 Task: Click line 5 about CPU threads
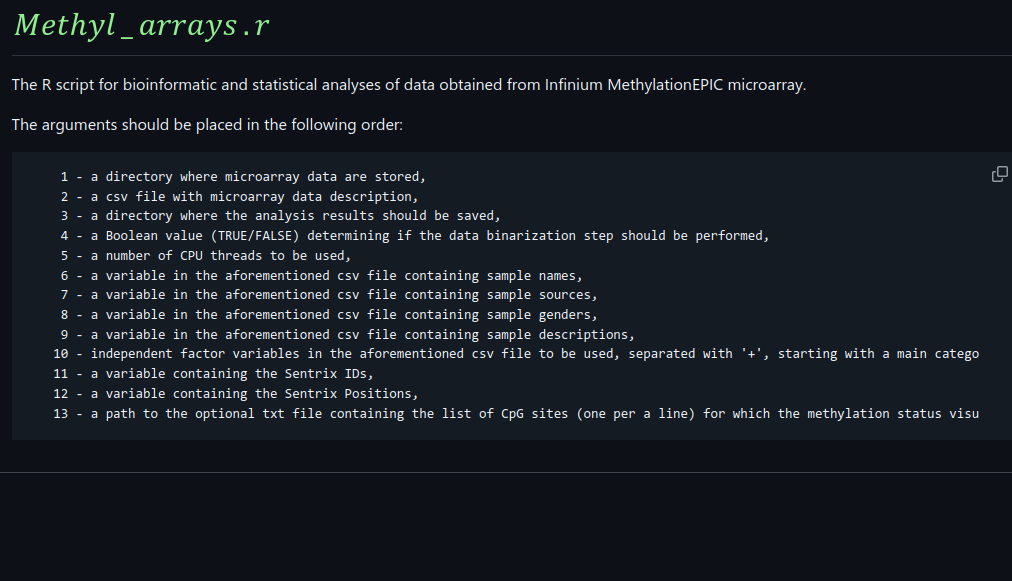pyautogui.click(x=206, y=255)
